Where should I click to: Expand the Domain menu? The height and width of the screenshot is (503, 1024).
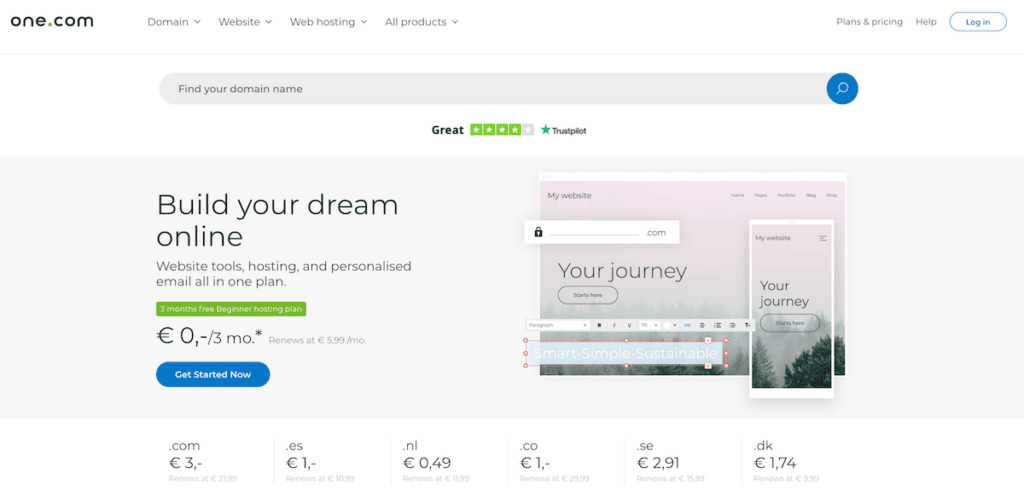tap(174, 22)
